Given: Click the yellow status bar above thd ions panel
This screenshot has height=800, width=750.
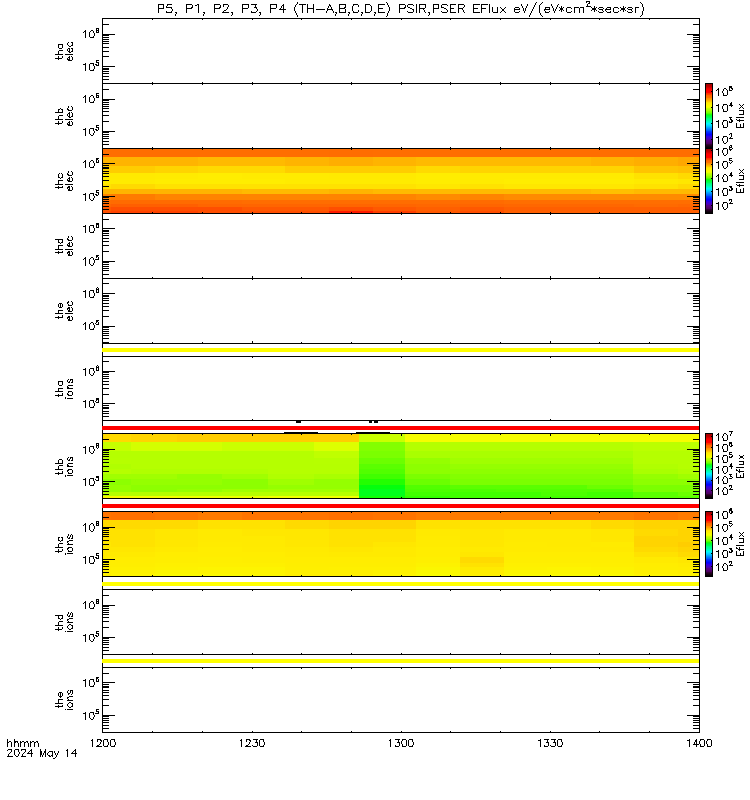Looking at the screenshot, I should 401,584.
